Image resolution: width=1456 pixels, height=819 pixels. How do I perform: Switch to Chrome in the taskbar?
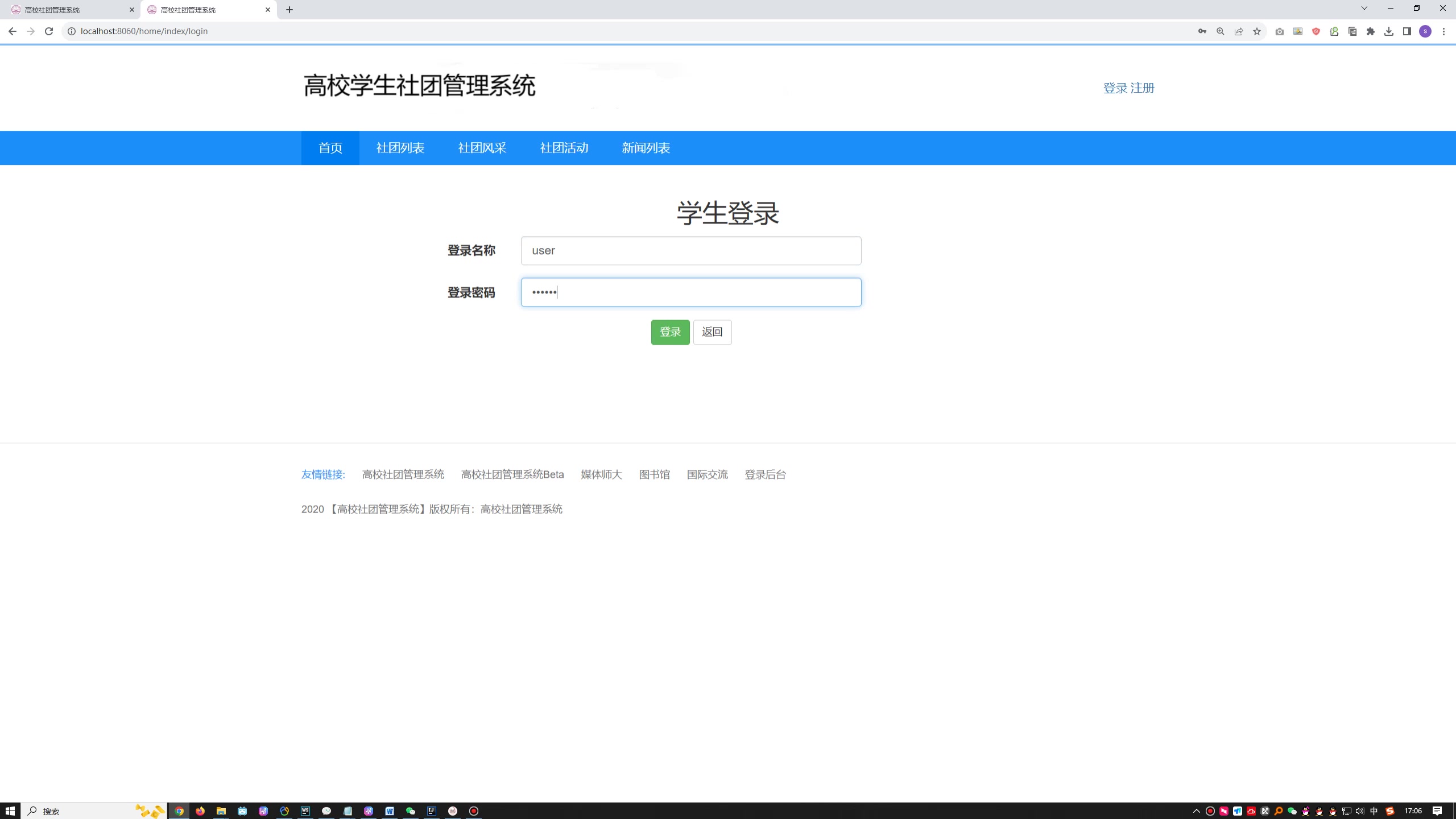click(179, 811)
